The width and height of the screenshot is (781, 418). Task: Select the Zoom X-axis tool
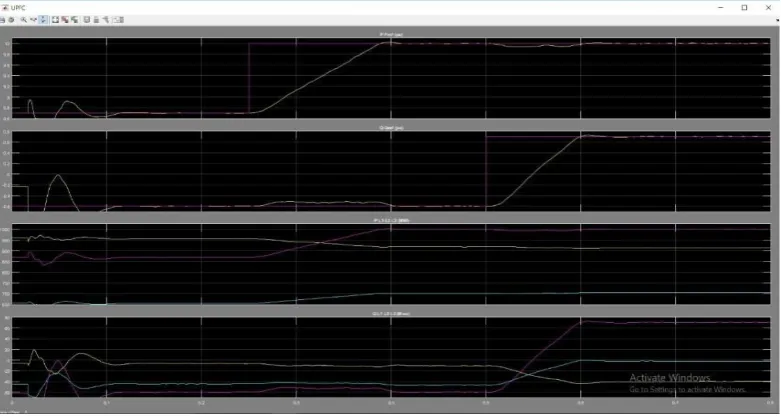pyautogui.click(x=33, y=20)
